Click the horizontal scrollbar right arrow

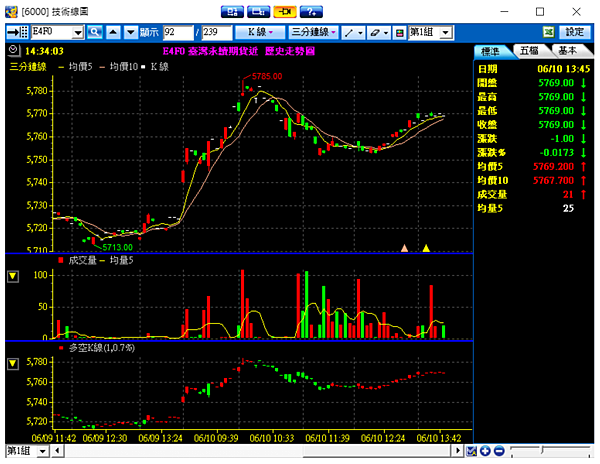coord(458,451)
